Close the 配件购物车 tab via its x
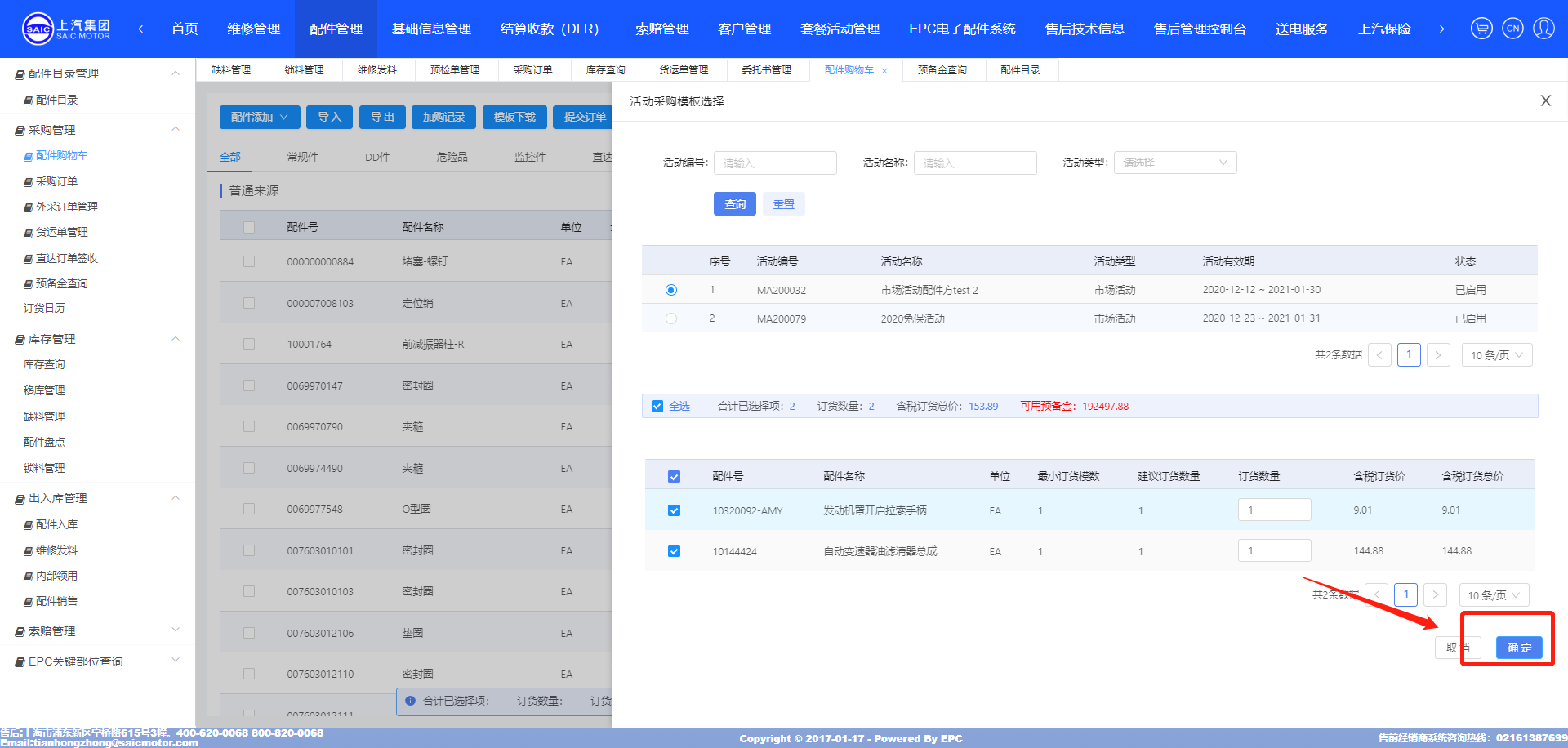This screenshot has height=748, width=1568. pyautogui.click(x=884, y=71)
